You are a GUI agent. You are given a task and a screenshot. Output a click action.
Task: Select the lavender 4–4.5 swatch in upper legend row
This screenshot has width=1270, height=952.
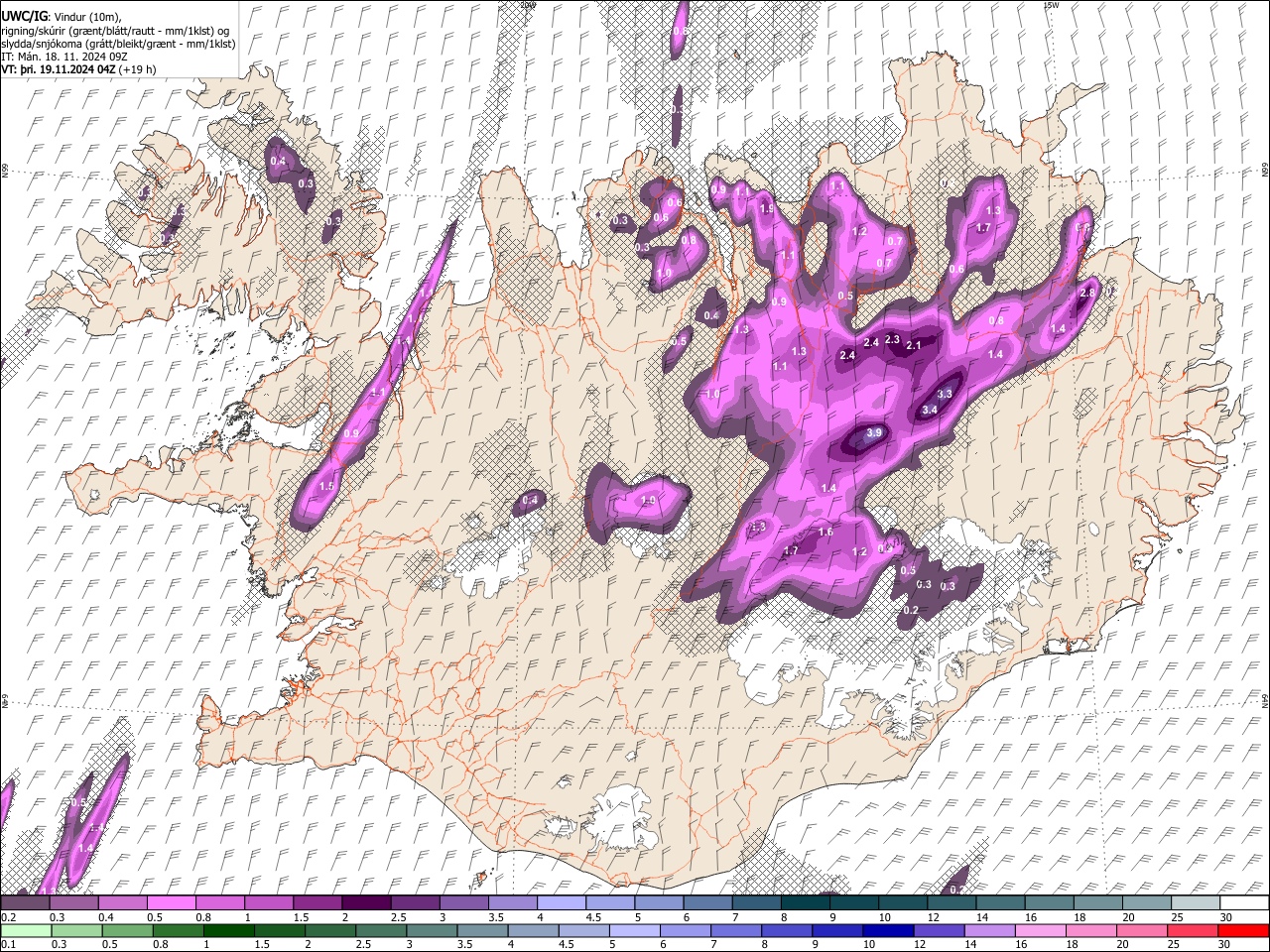[x=560, y=902]
